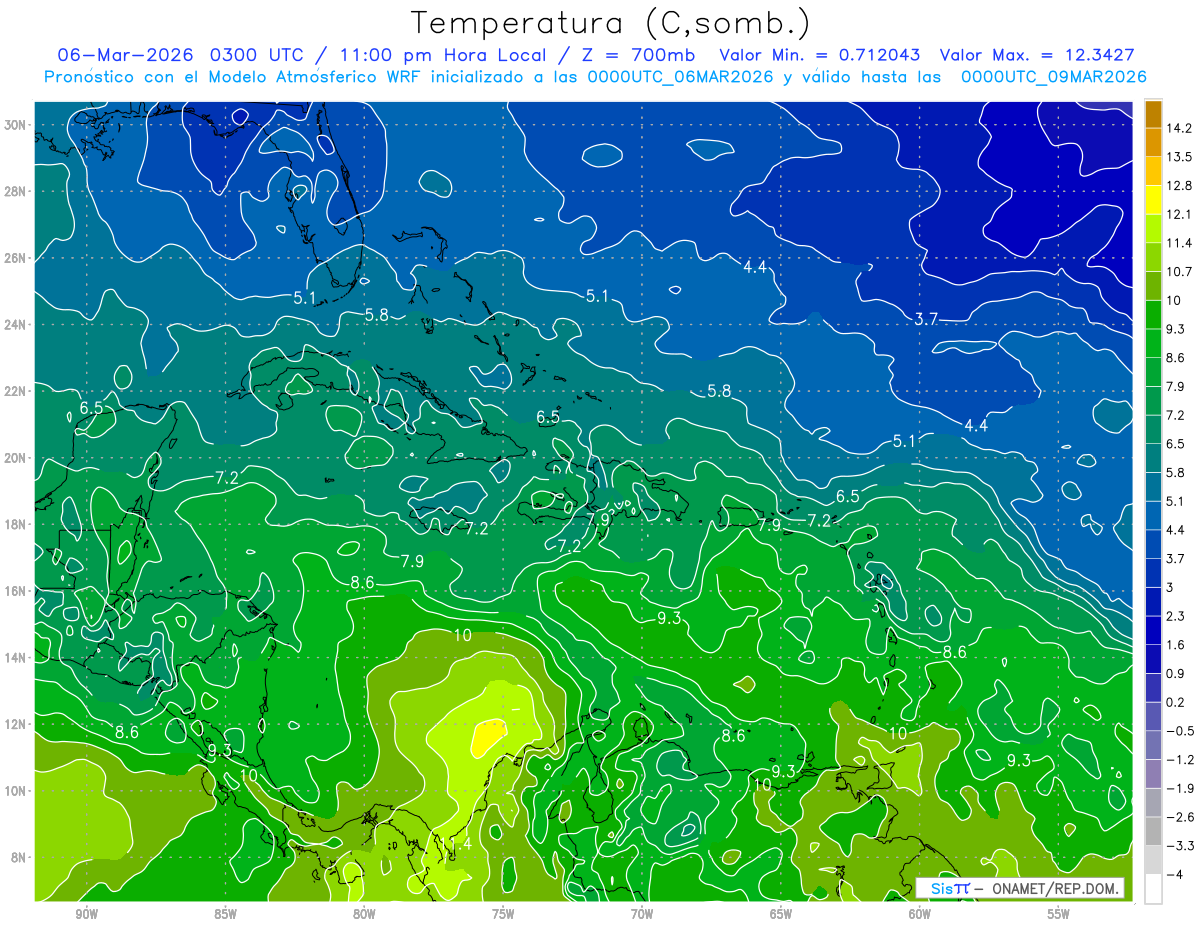Click the 26N latitude axis label
1200x927 pixels.
[x=17, y=258]
